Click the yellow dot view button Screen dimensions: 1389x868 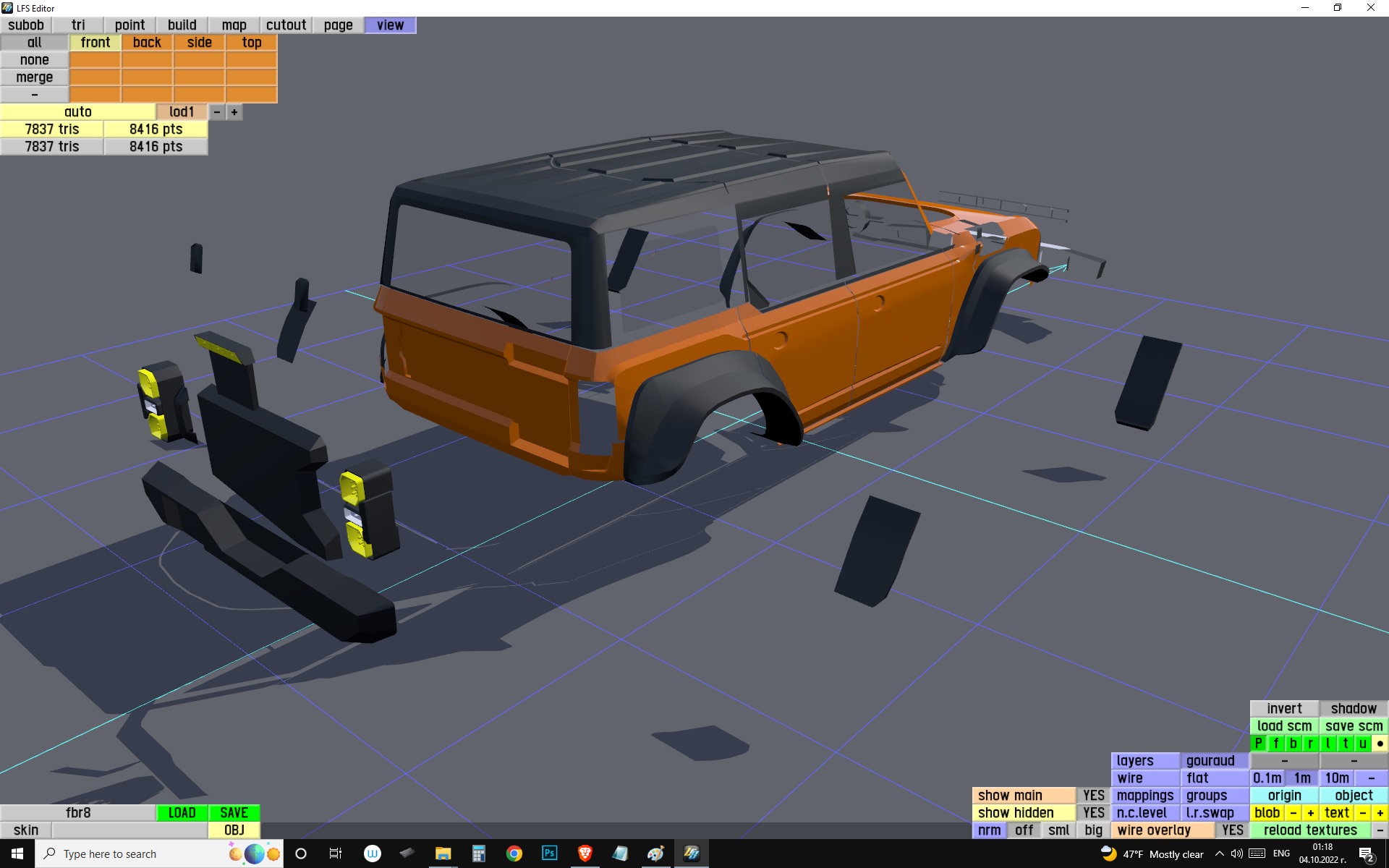click(1380, 743)
